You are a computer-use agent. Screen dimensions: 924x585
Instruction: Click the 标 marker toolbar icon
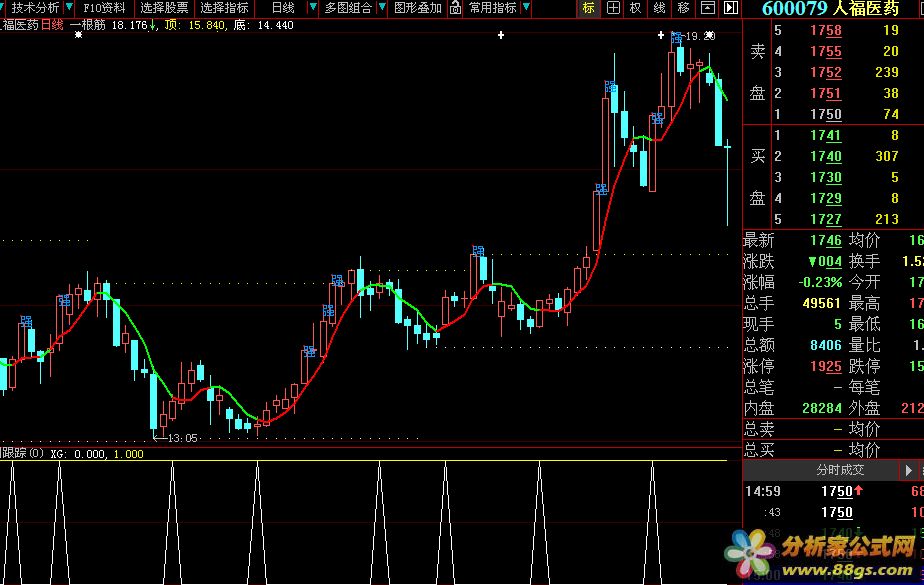coord(588,8)
